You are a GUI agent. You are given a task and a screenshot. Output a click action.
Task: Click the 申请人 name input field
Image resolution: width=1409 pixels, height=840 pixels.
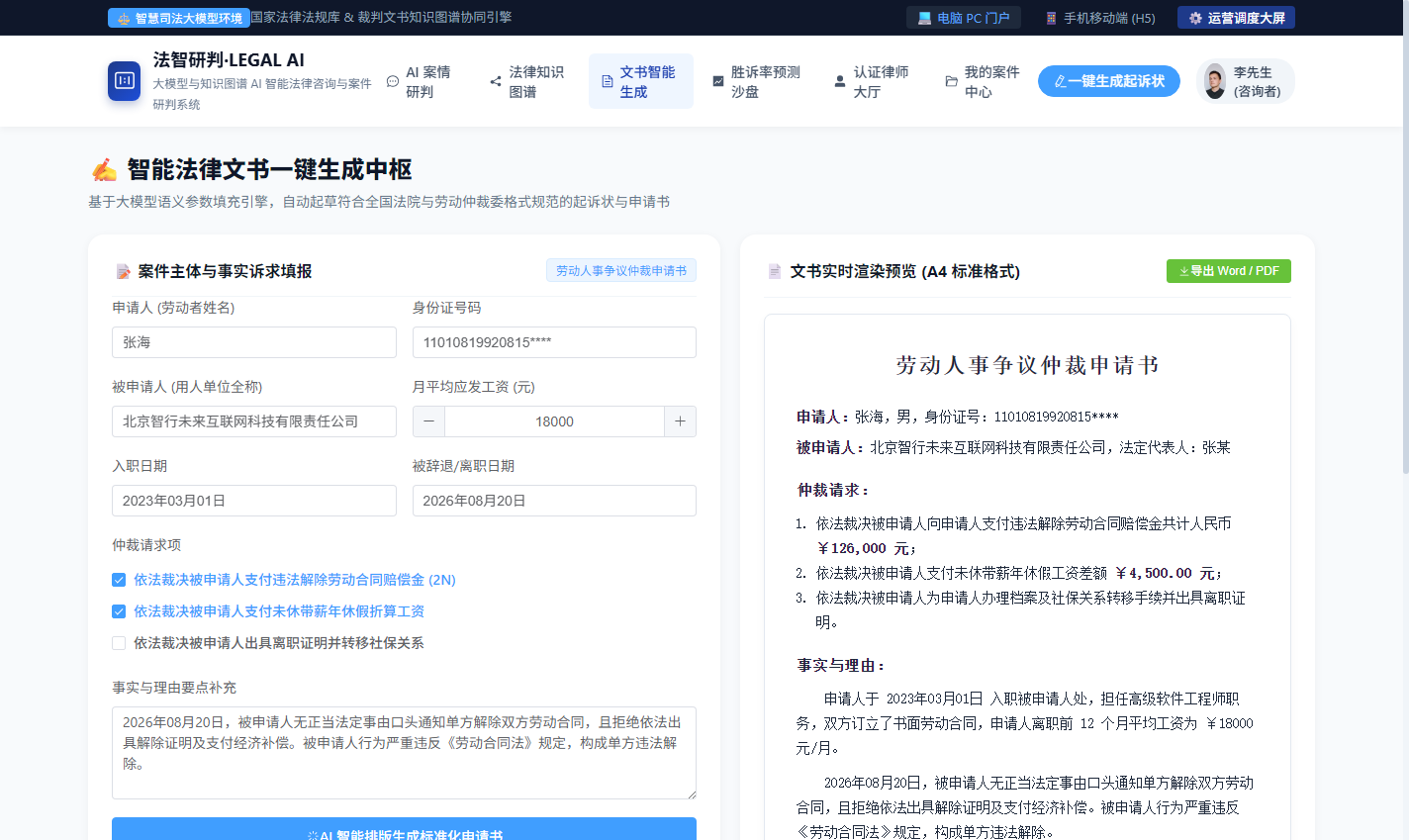click(x=253, y=342)
